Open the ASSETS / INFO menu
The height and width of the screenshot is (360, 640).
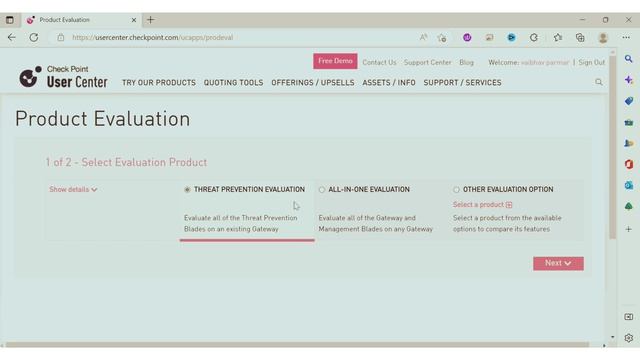click(x=389, y=83)
